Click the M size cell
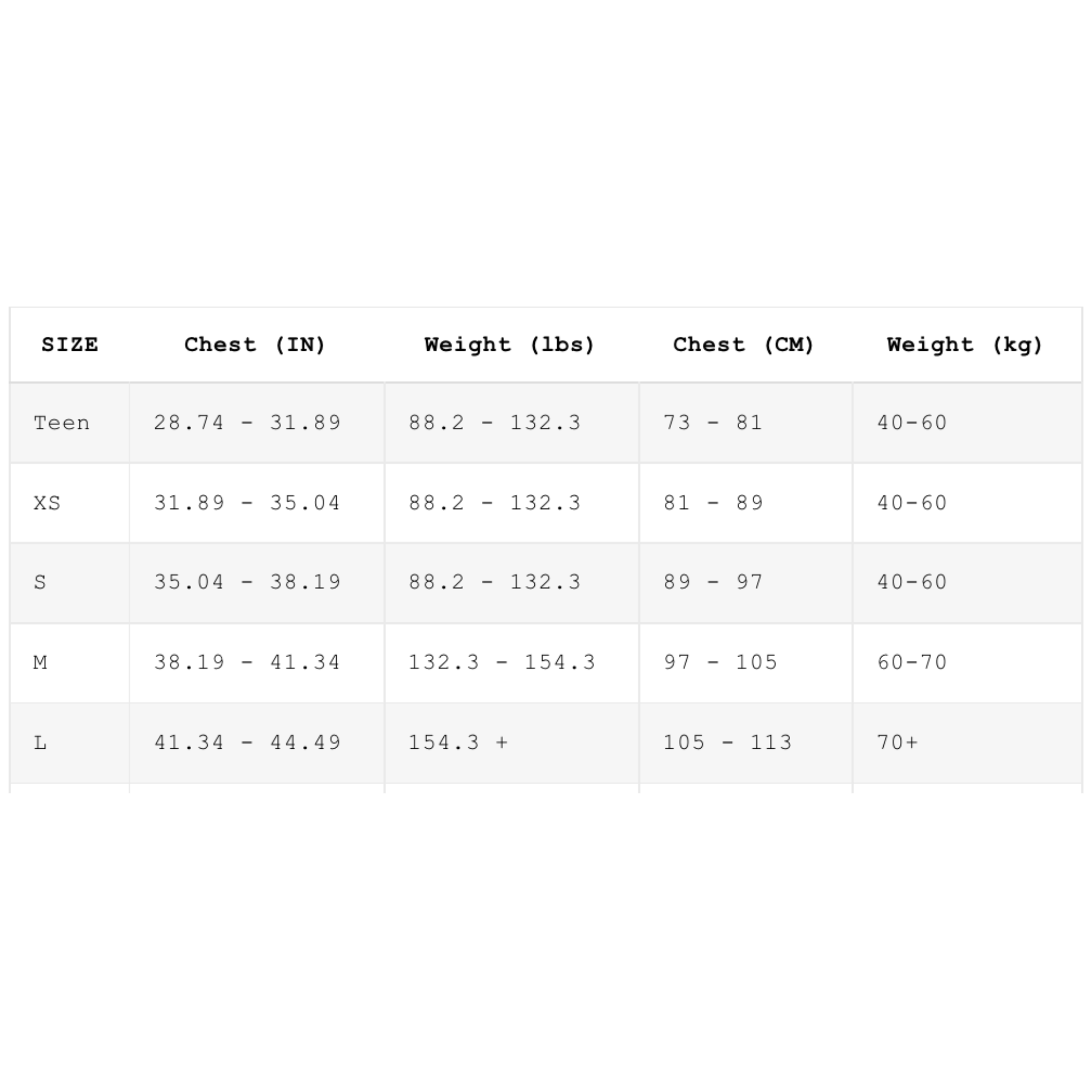 tap(70, 663)
